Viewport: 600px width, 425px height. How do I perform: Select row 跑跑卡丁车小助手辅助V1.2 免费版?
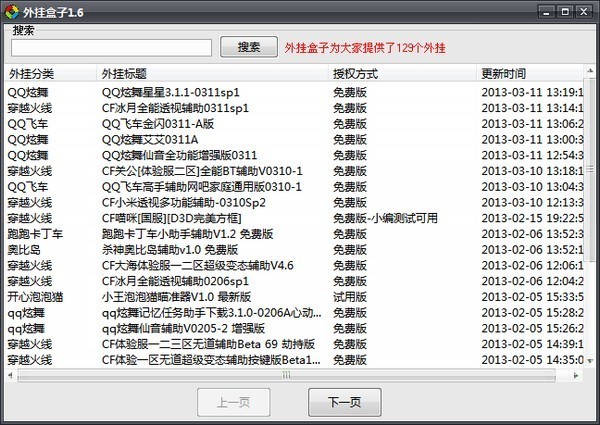295,234
